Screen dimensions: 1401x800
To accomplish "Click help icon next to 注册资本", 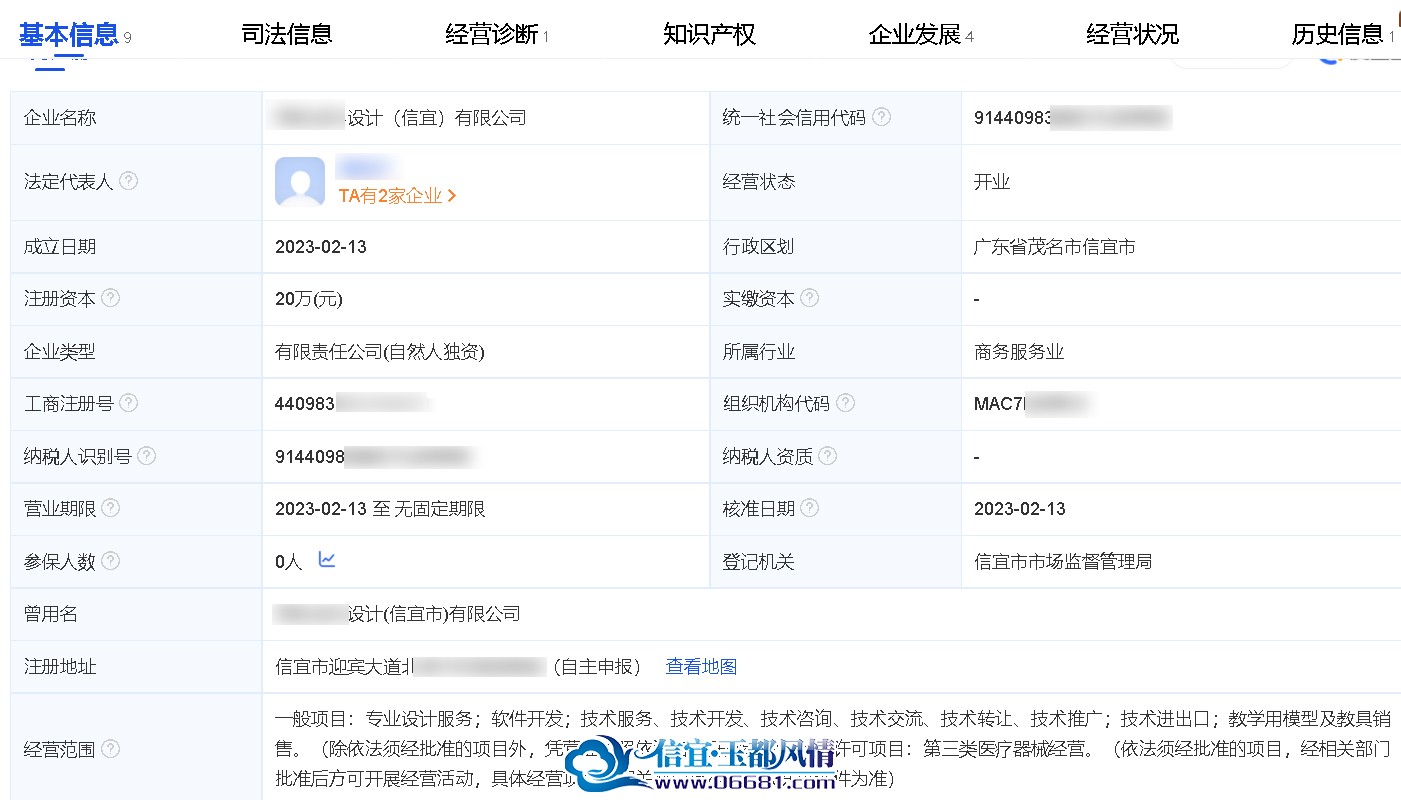I will coord(110,298).
